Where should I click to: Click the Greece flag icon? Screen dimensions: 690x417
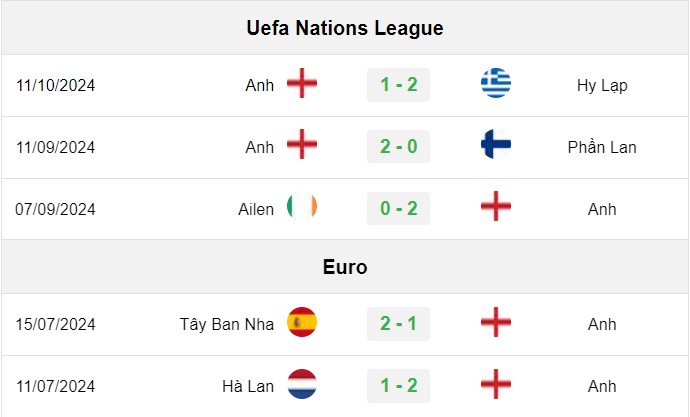pos(496,83)
